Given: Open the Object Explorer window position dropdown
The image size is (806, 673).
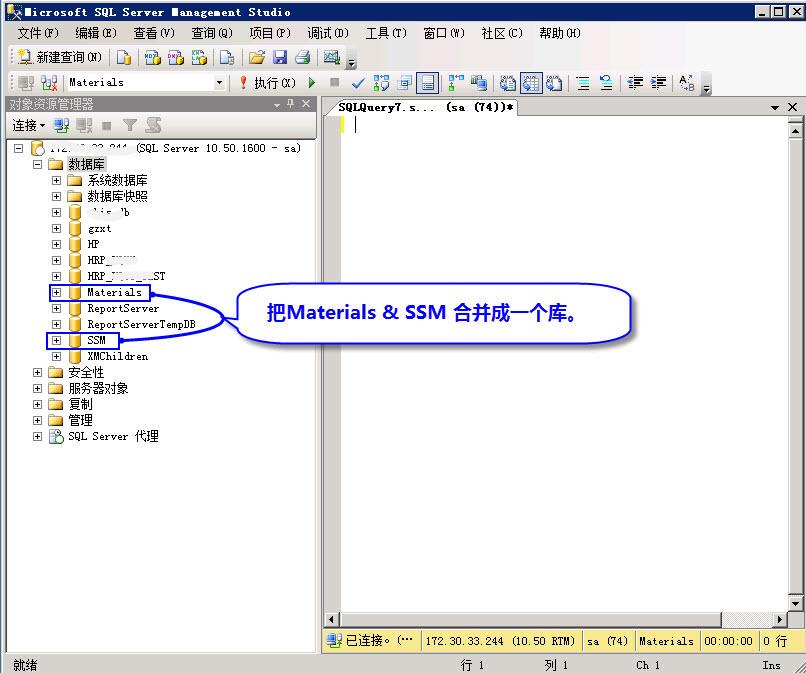Looking at the screenshot, I should pos(277,104).
